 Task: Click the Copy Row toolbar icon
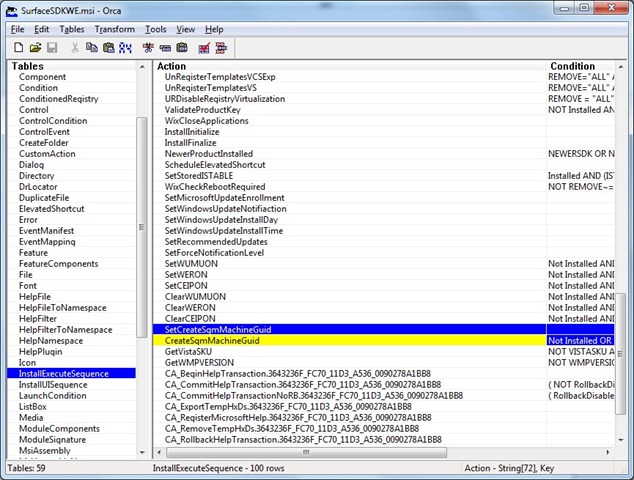pos(165,48)
